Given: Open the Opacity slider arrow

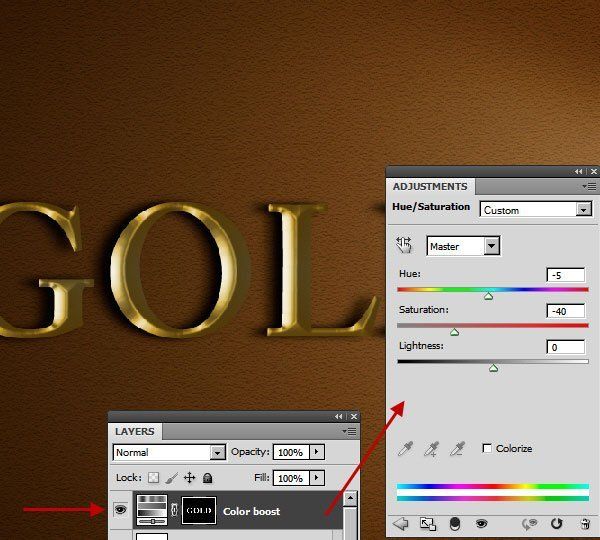Looking at the screenshot, I should point(316,452).
